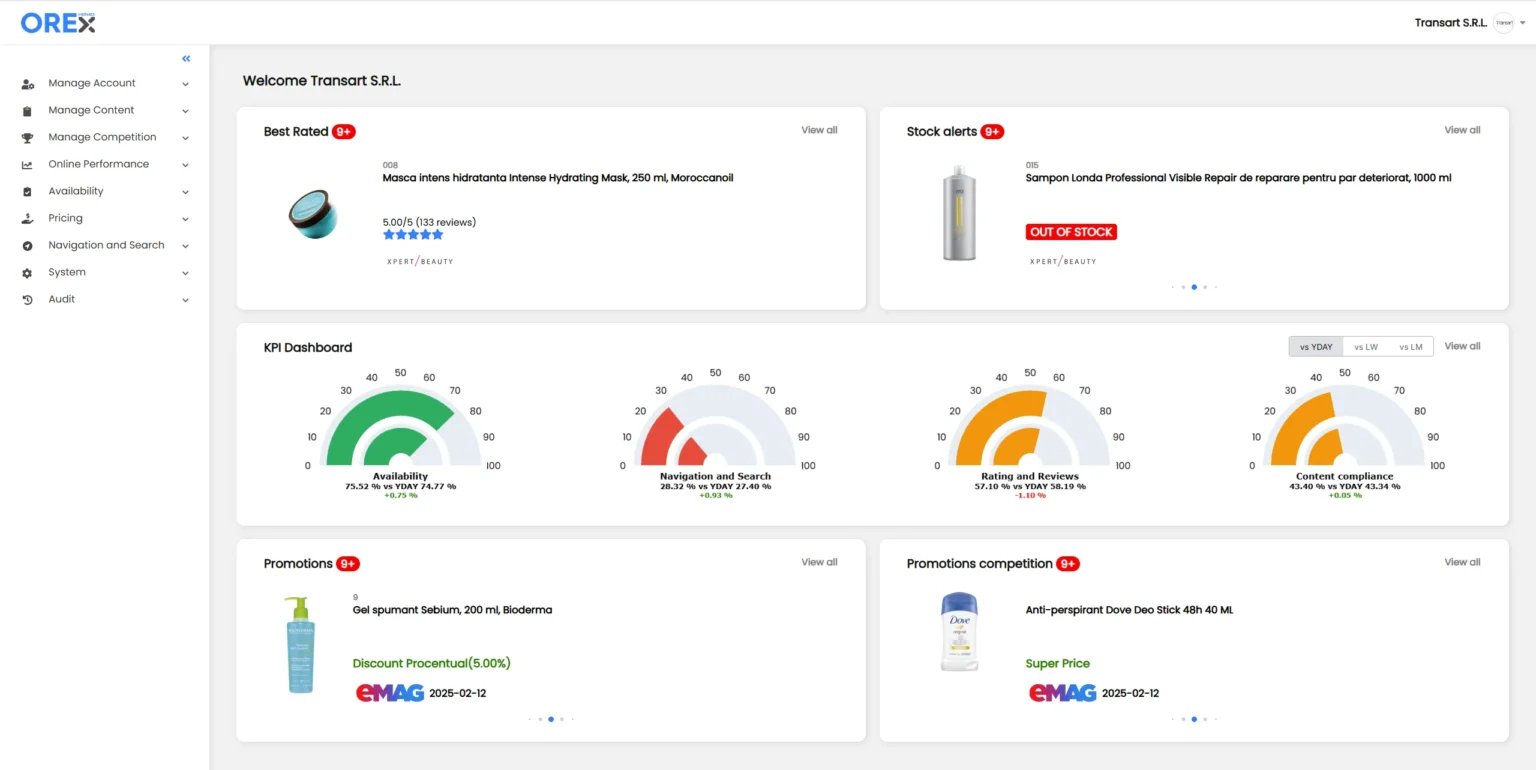The height and width of the screenshot is (770, 1536).
Task: Open the Manage Account person icon
Action: [27, 83]
